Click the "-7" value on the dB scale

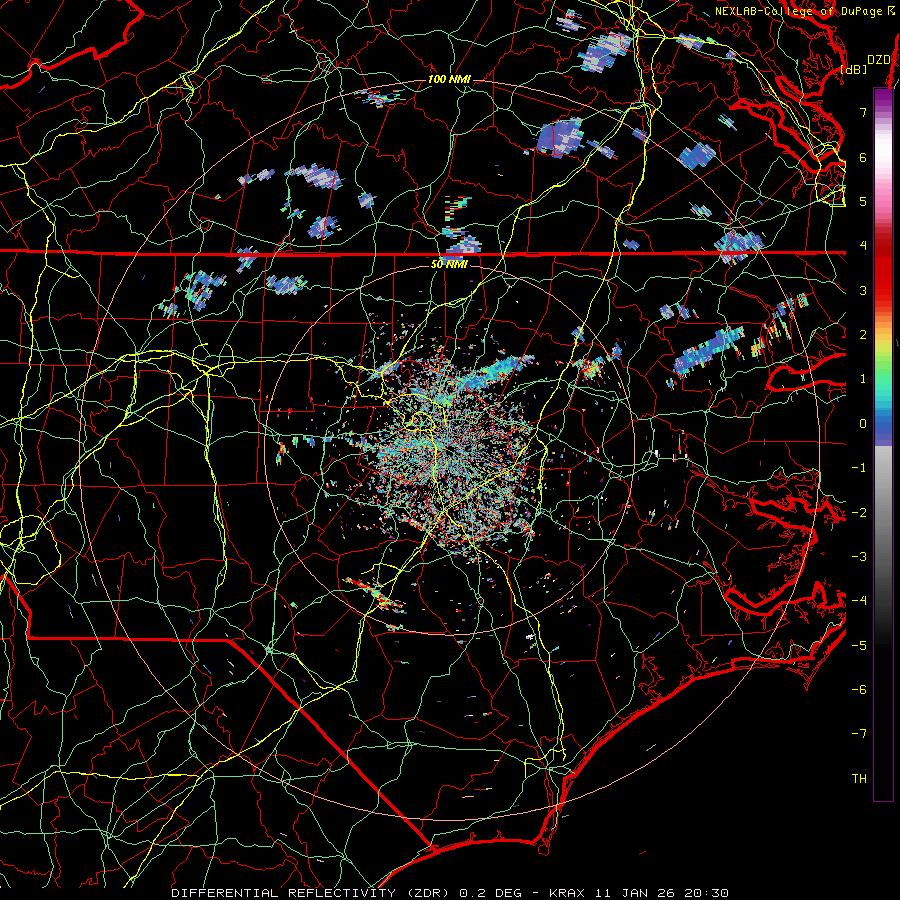point(859,734)
